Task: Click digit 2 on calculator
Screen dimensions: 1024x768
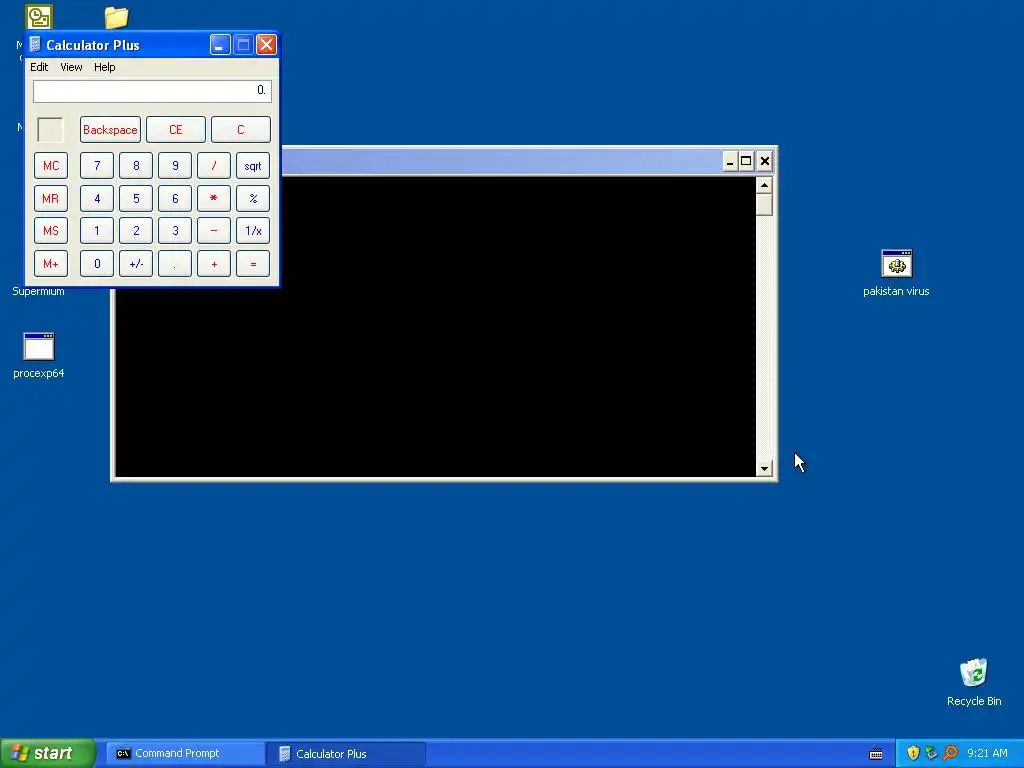Action: click(x=136, y=231)
